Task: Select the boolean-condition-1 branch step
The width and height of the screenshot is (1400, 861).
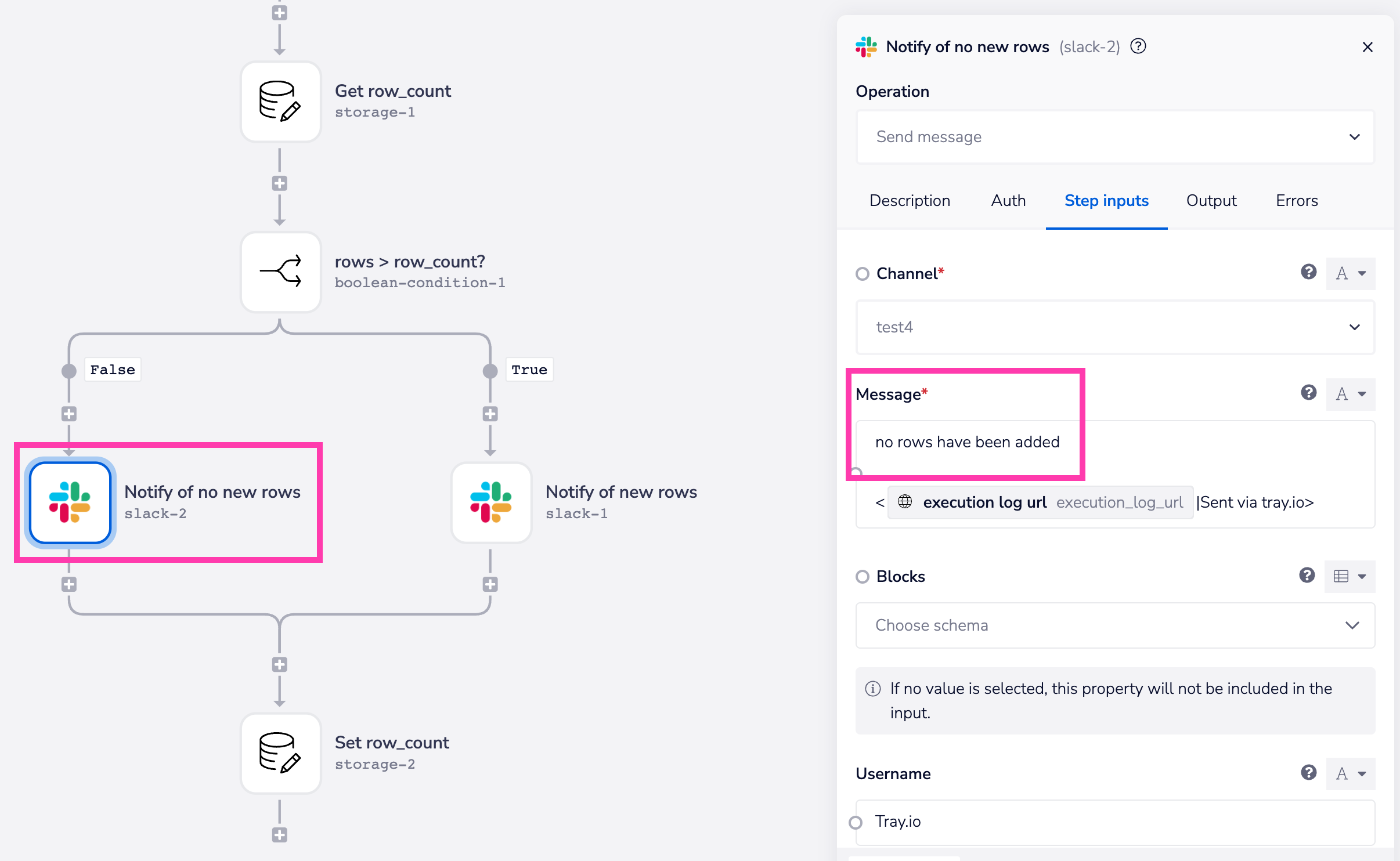Action: (x=280, y=272)
